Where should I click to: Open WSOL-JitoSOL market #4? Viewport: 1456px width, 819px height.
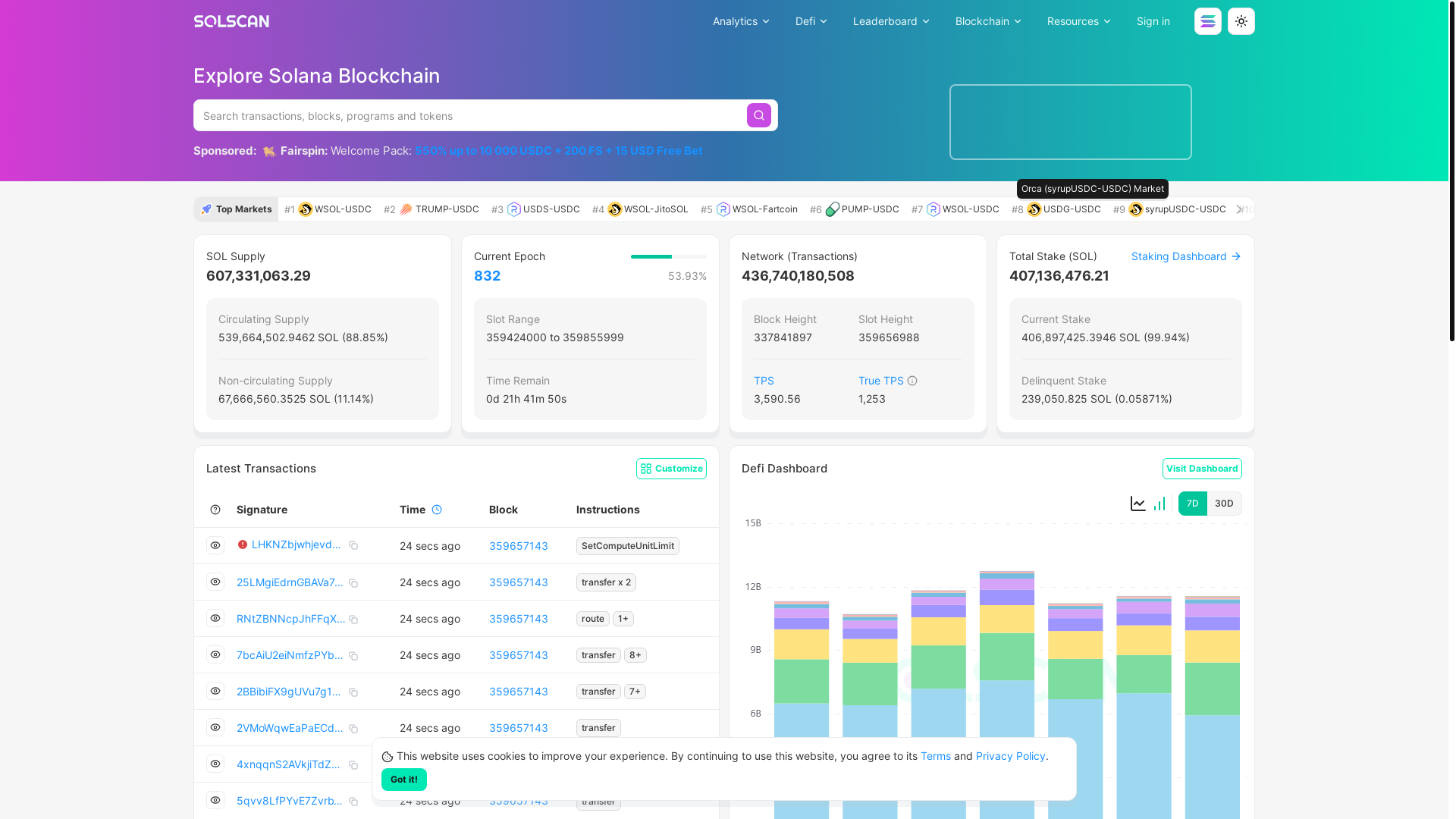point(640,209)
